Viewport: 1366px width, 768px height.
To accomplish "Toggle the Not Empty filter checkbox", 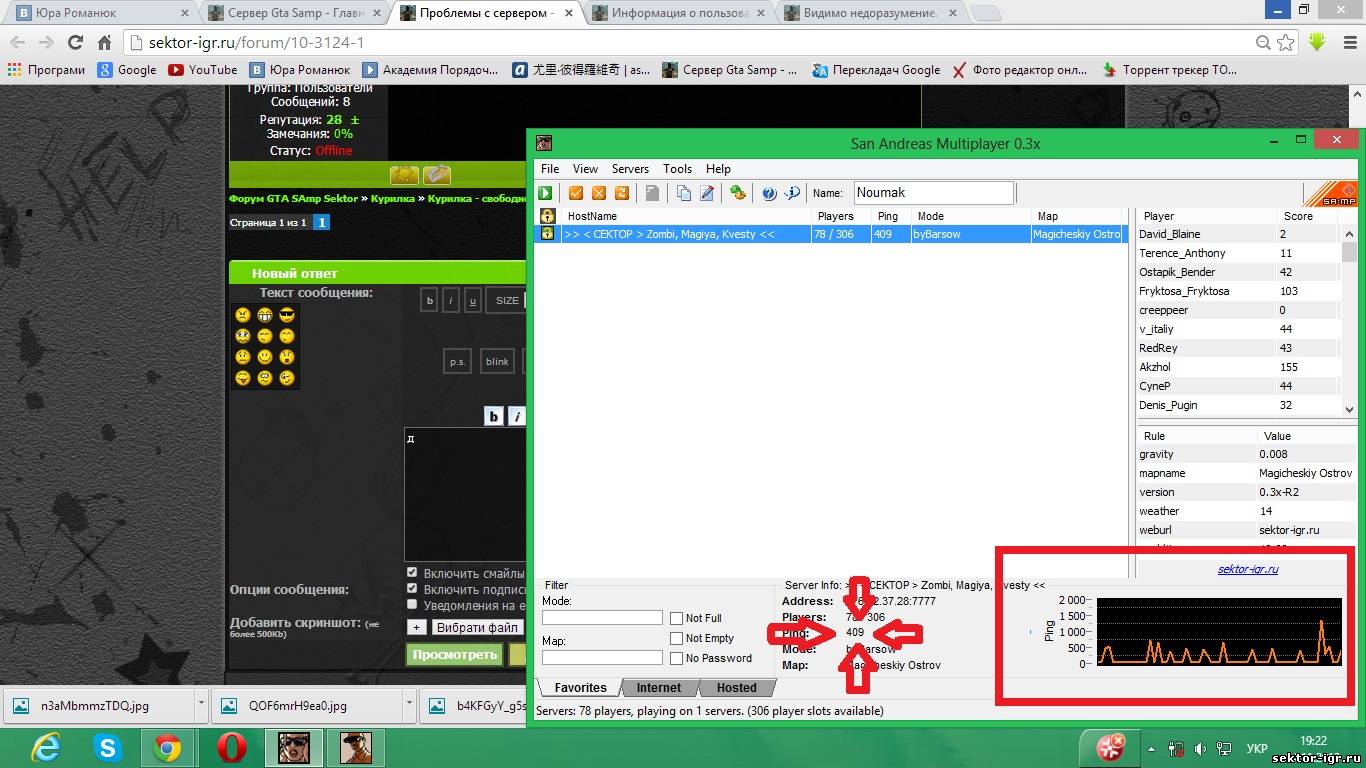I will [677, 638].
